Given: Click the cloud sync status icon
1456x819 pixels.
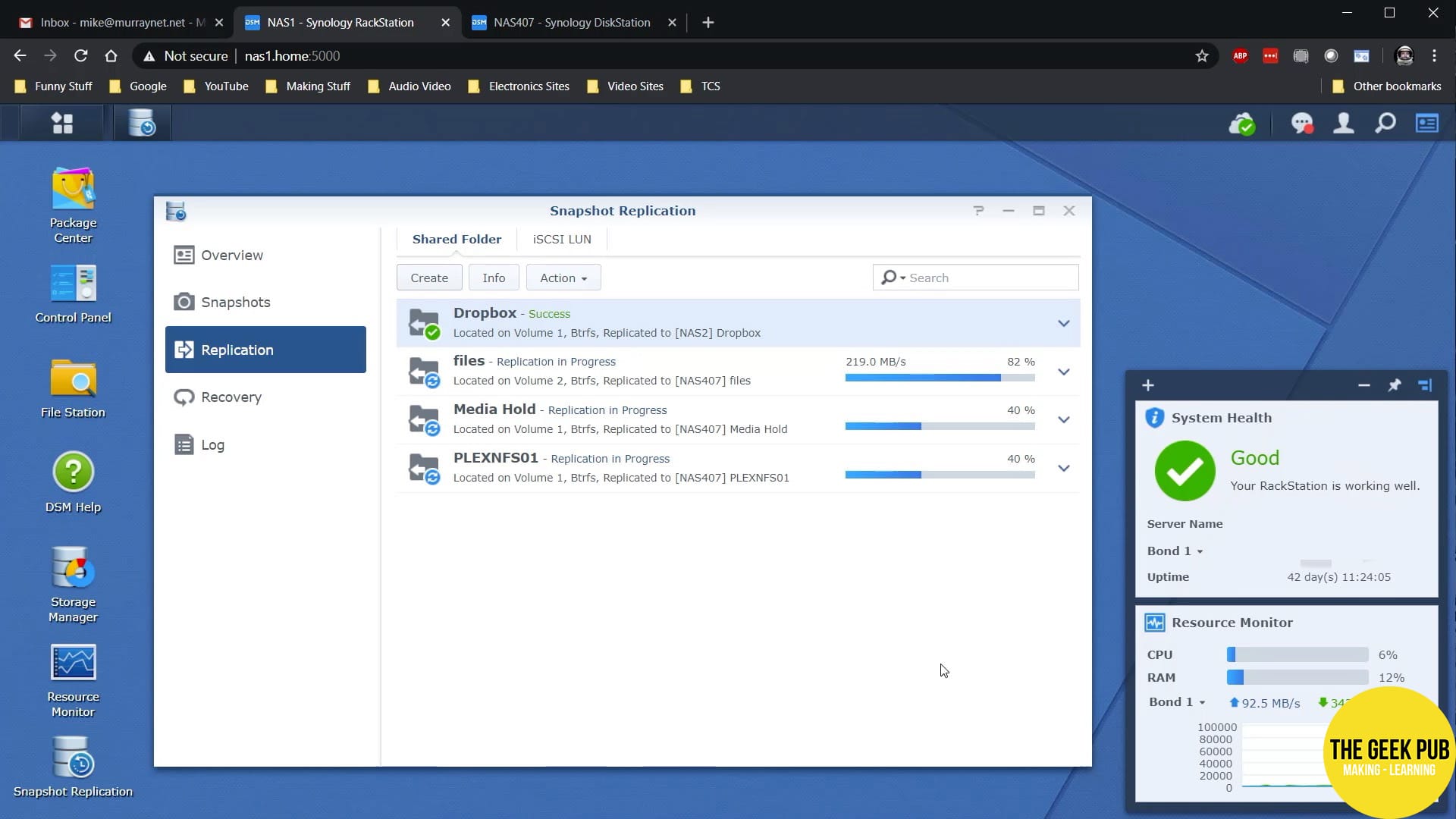Looking at the screenshot, I should point(1241,124).
